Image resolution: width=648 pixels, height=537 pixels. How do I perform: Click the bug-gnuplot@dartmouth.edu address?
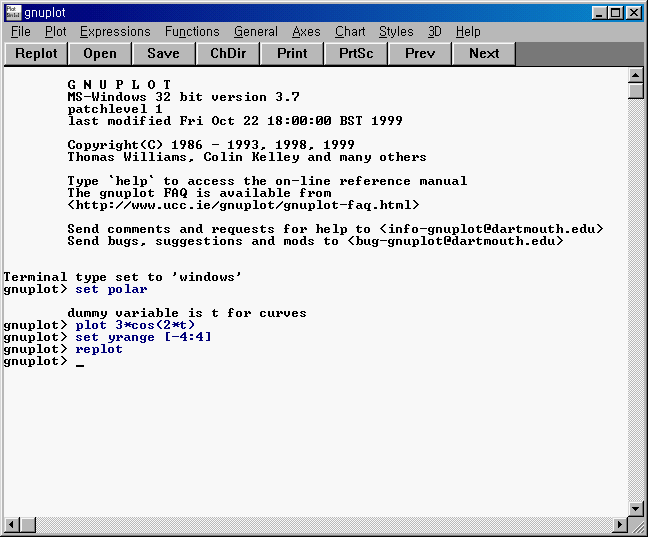[x=455, y=241]
